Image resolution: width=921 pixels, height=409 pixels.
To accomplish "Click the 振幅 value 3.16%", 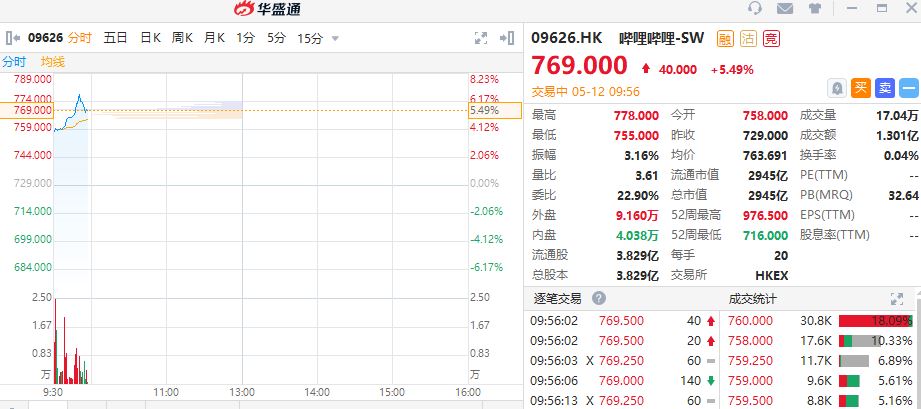I will 643,155.
